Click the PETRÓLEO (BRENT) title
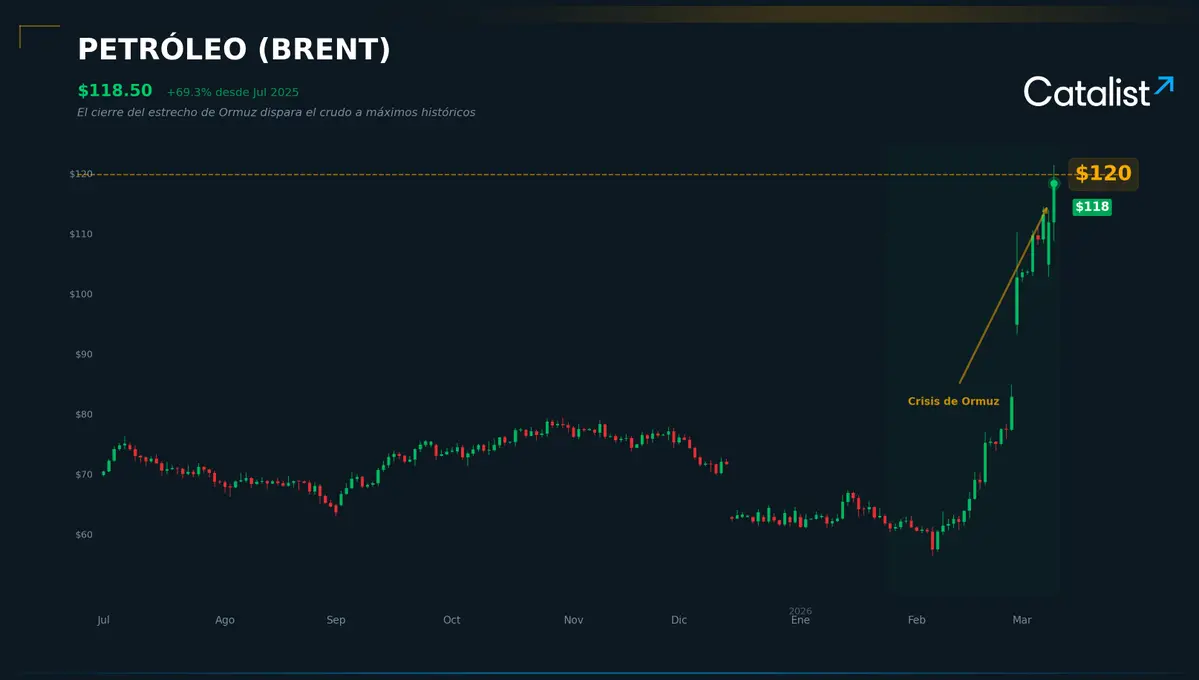 [x=234, y=49]
